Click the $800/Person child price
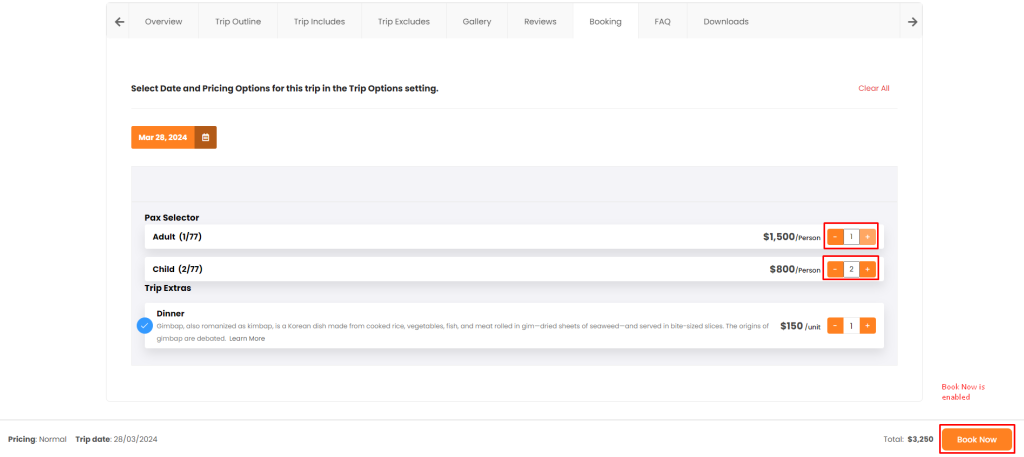 point(795,269)
